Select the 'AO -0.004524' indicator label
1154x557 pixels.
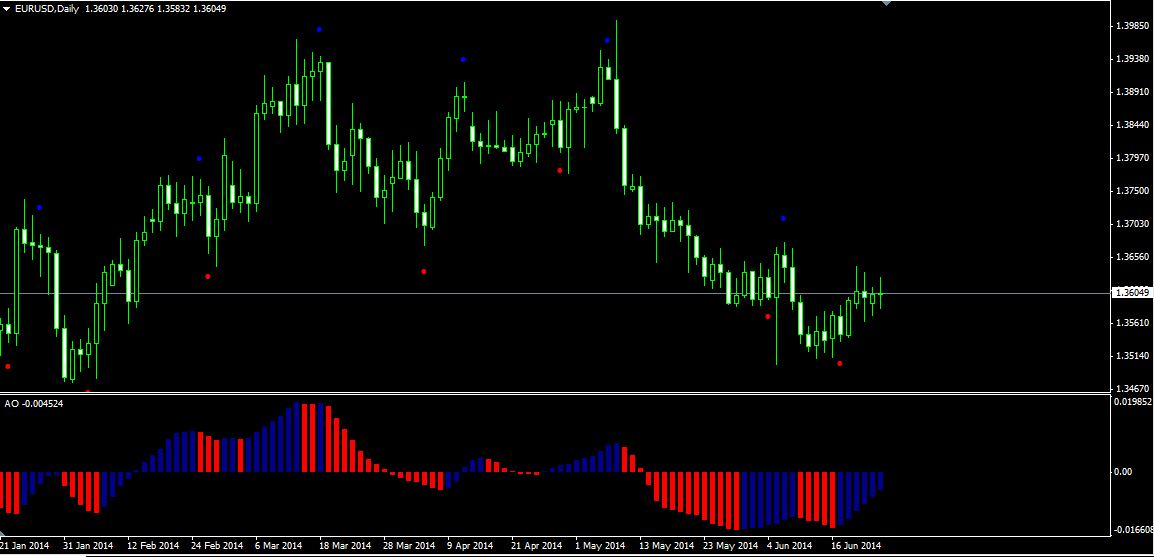coord(33,404)
